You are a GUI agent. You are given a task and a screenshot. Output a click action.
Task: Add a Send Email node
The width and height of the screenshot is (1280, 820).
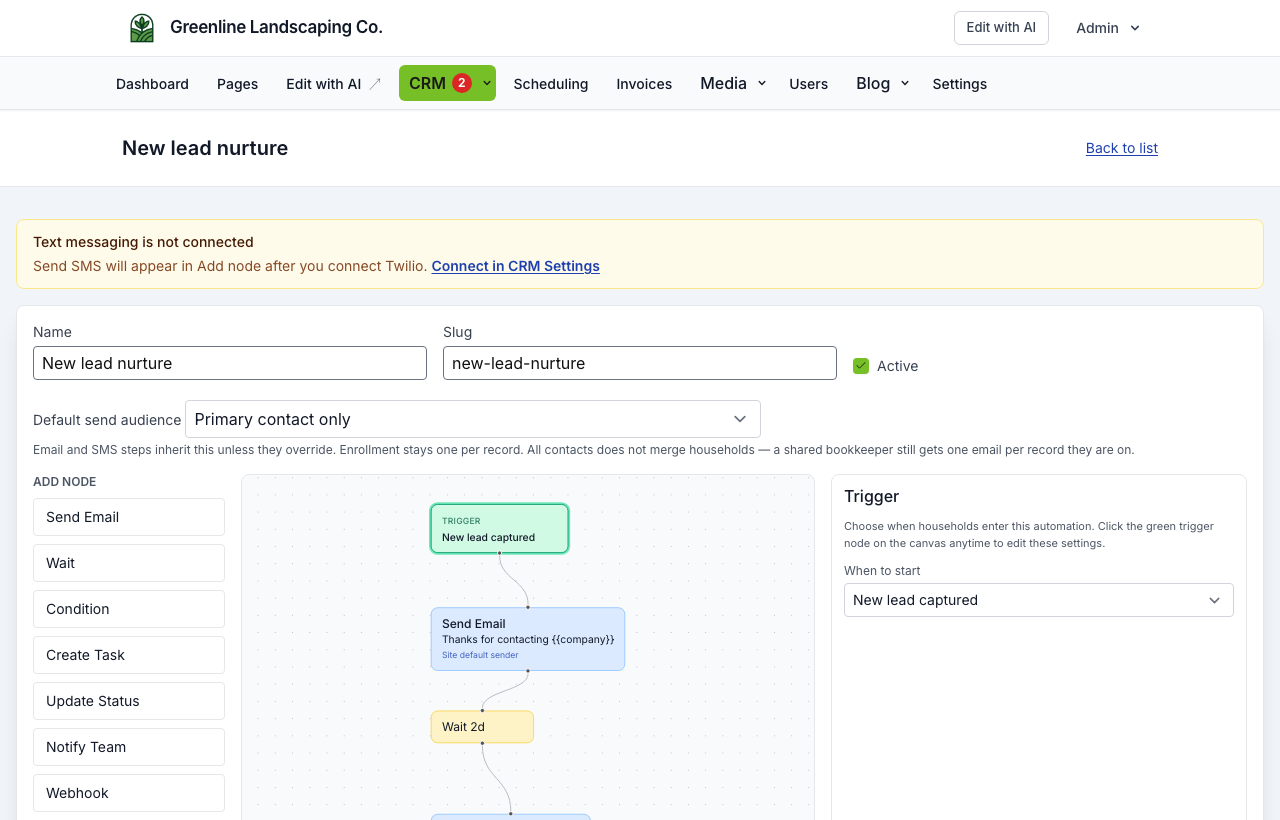[x=129, y=517]
